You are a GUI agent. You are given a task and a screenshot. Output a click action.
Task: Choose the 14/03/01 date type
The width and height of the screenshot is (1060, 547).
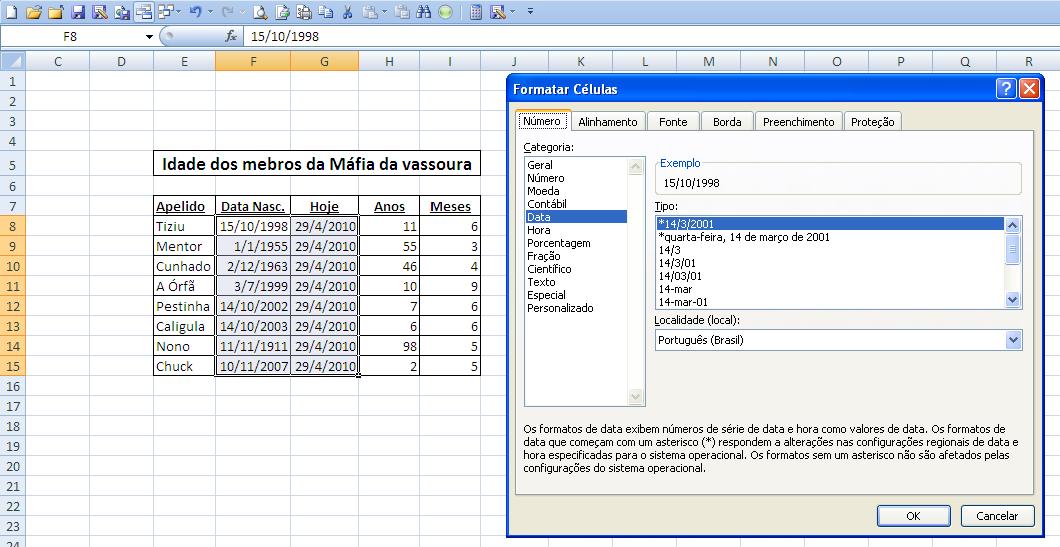pyautogui.click(x=830, y=276)
